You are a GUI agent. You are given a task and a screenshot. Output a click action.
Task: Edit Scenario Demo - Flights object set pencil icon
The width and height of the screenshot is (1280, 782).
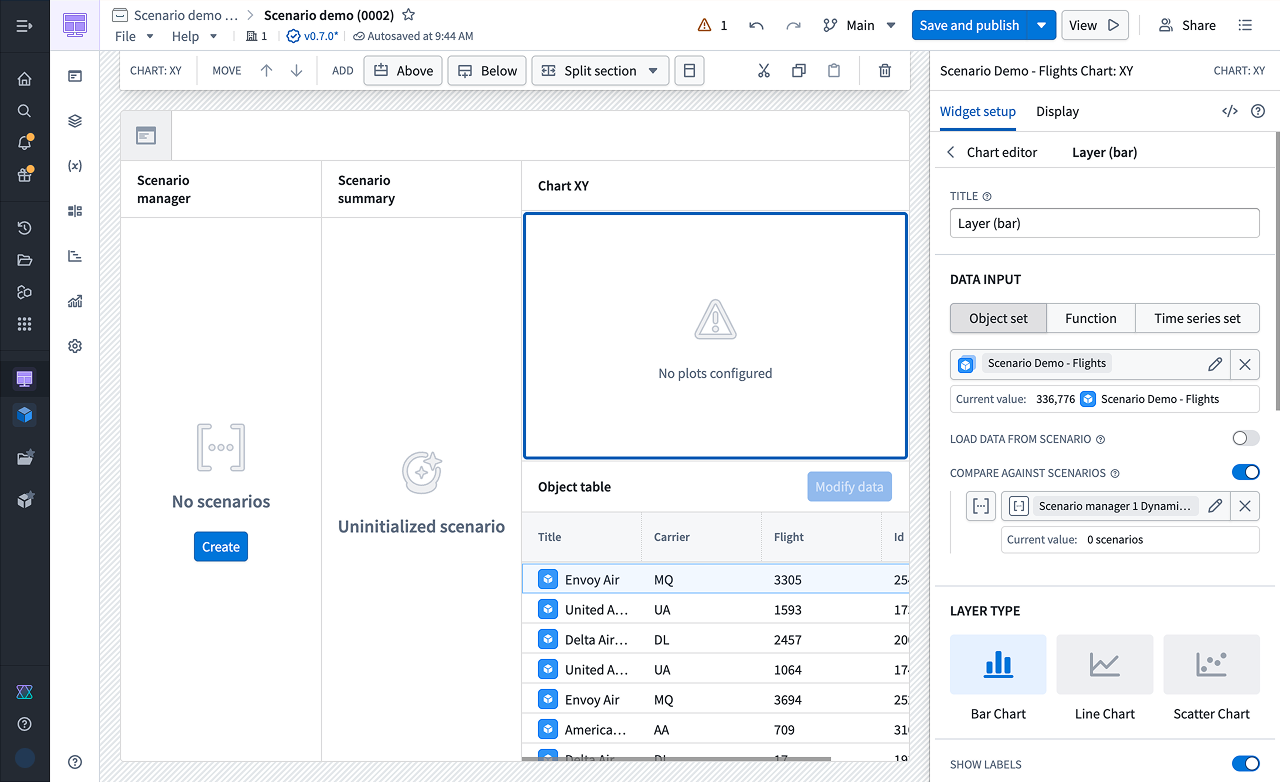pyautogui.click(x=1215, y=364)
